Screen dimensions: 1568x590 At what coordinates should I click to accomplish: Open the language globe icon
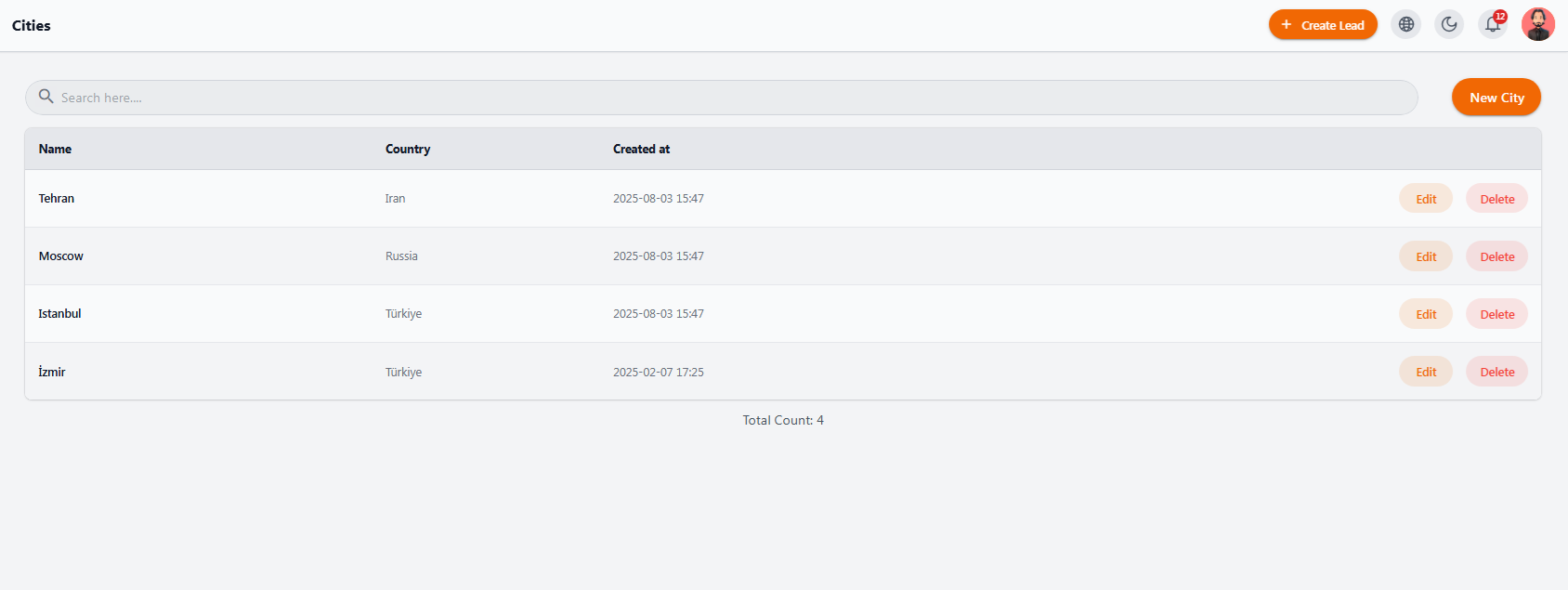1406,25
